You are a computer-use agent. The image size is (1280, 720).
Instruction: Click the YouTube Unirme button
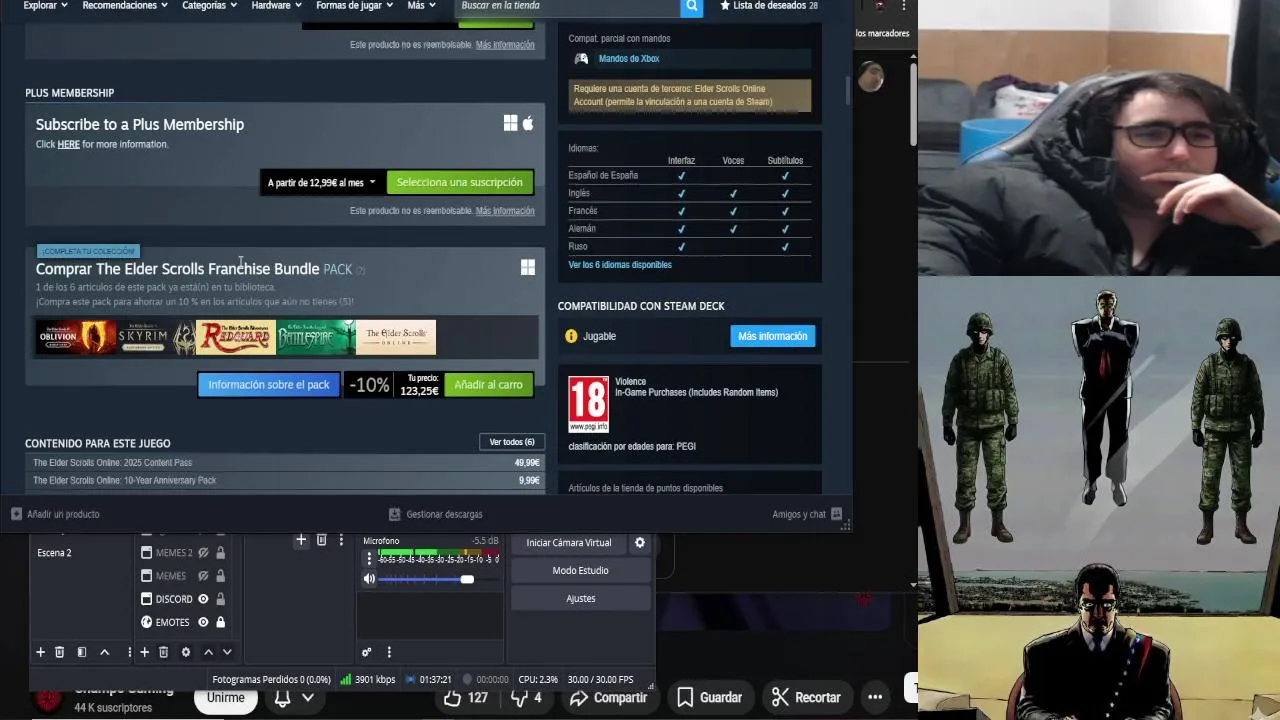point(226,697)
